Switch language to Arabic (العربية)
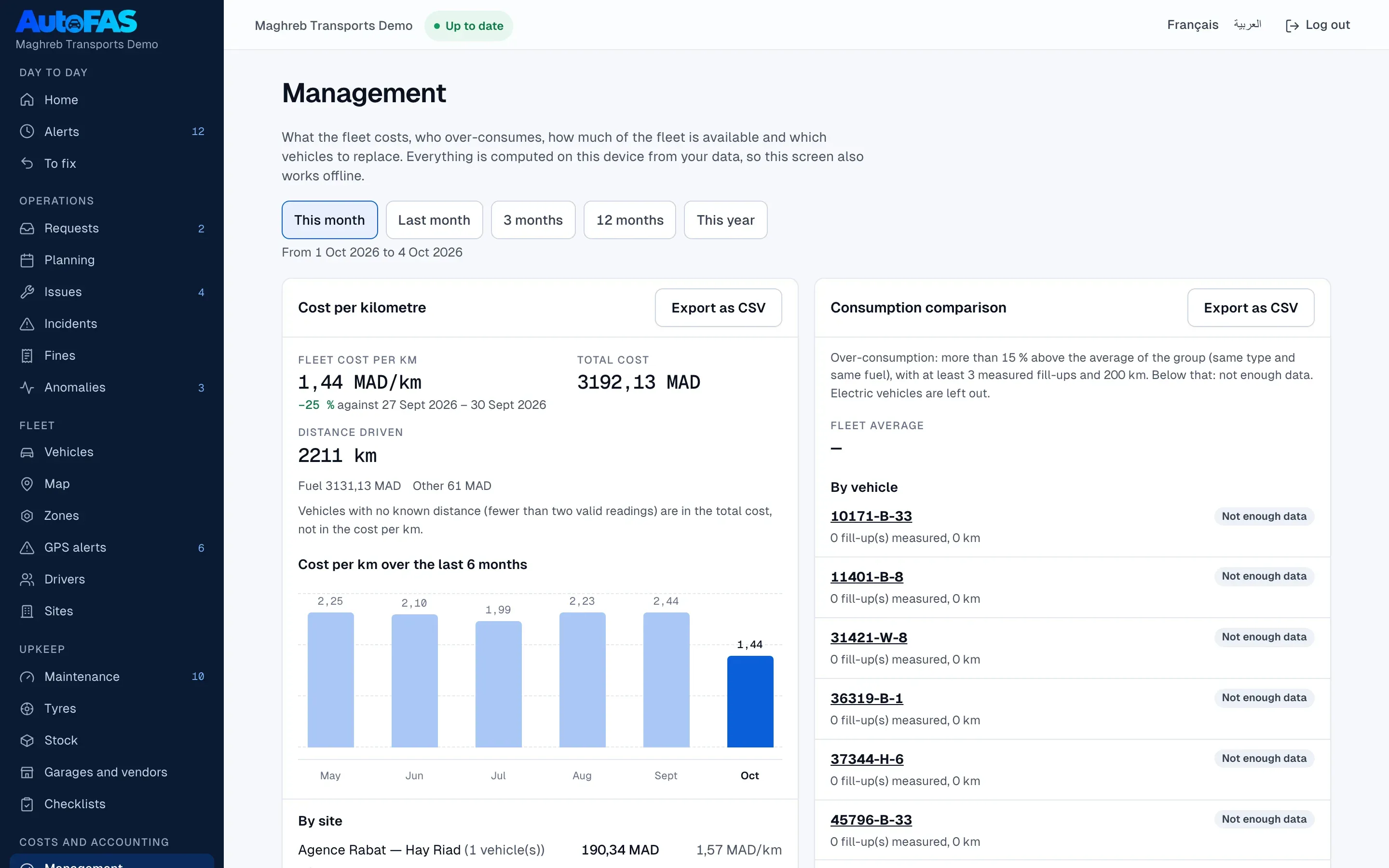The image size is (1389, 868). (x=1247, y=25)
